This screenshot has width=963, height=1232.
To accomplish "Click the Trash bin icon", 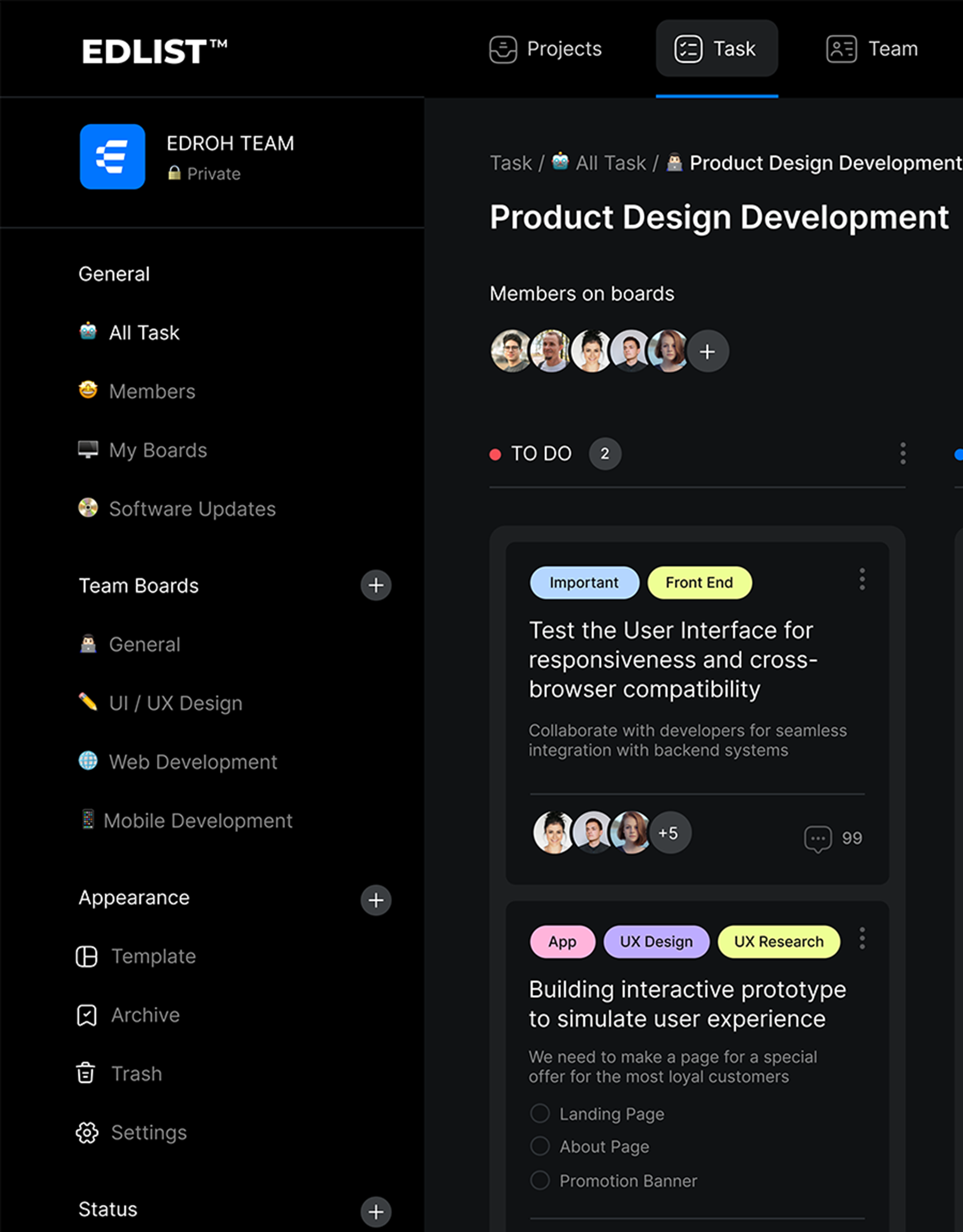I will [x=86, y=1073].
